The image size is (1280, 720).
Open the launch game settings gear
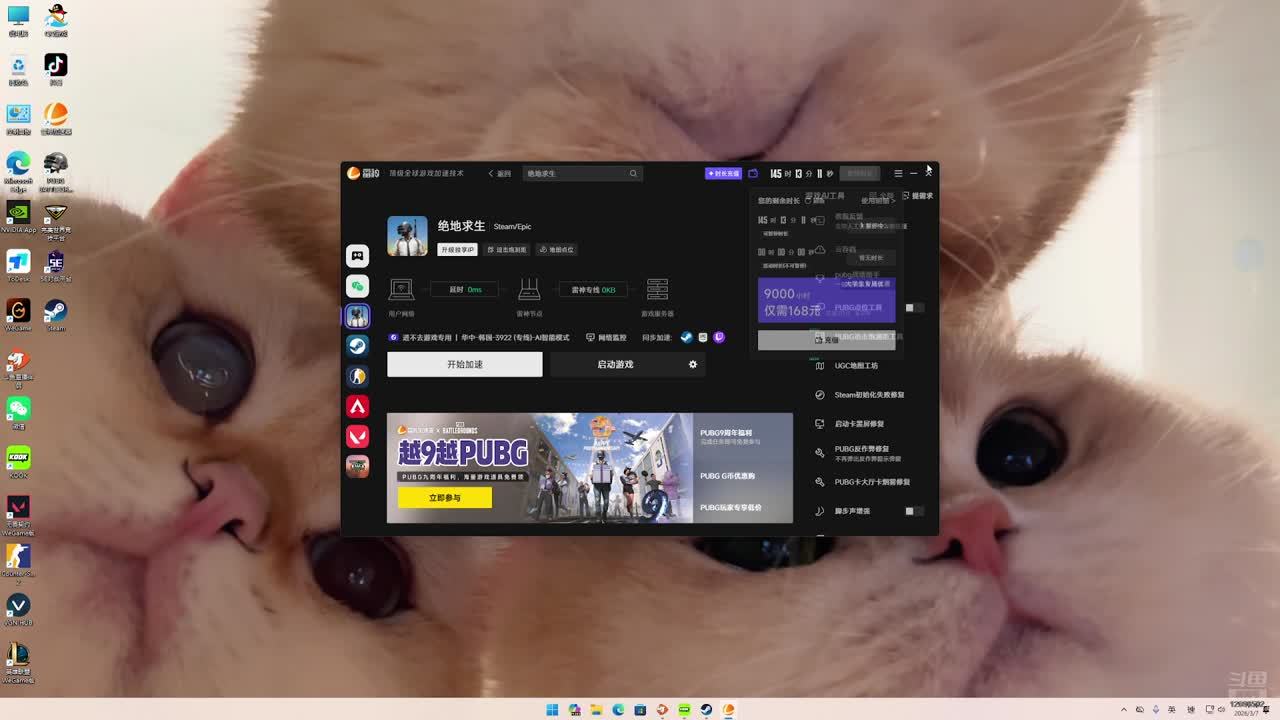[692, 364]
